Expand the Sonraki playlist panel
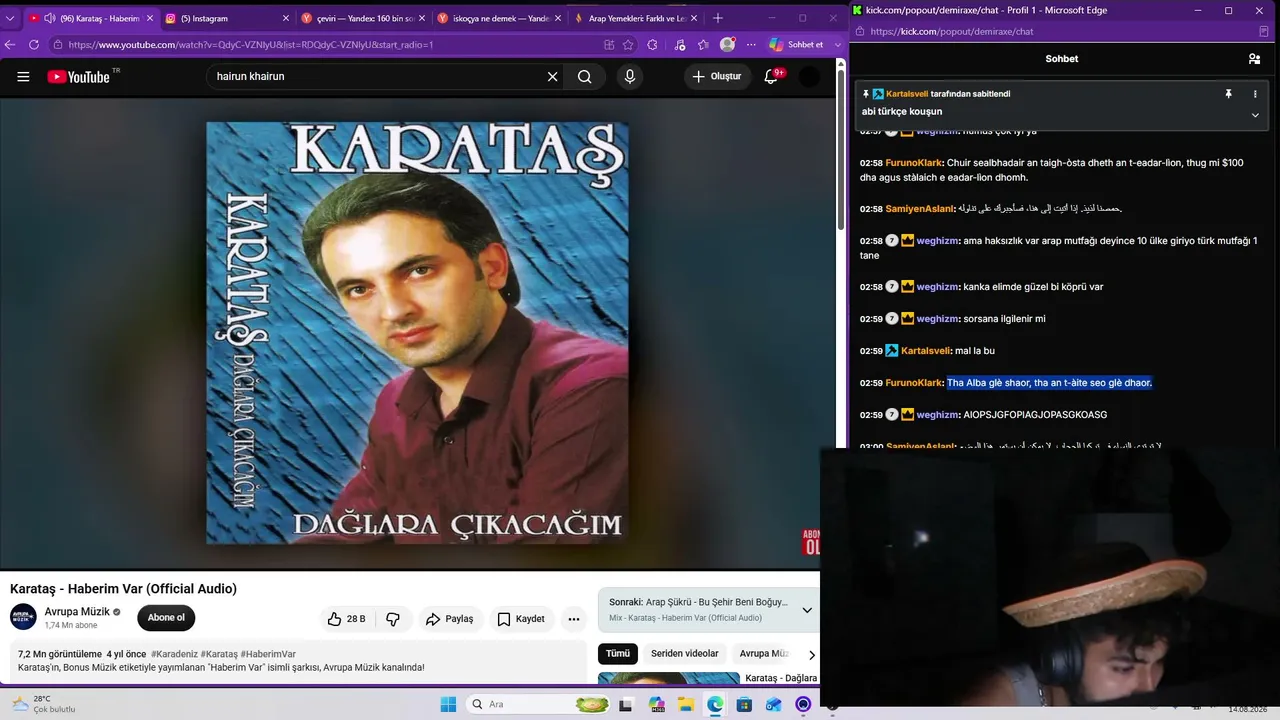This screenshot has width=1280, height=720. tap(807, 610)
